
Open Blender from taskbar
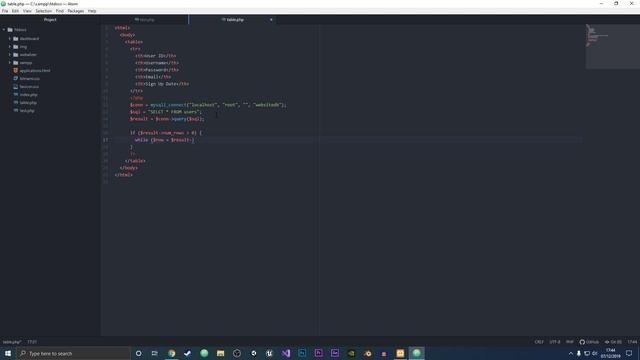point(367,353)
